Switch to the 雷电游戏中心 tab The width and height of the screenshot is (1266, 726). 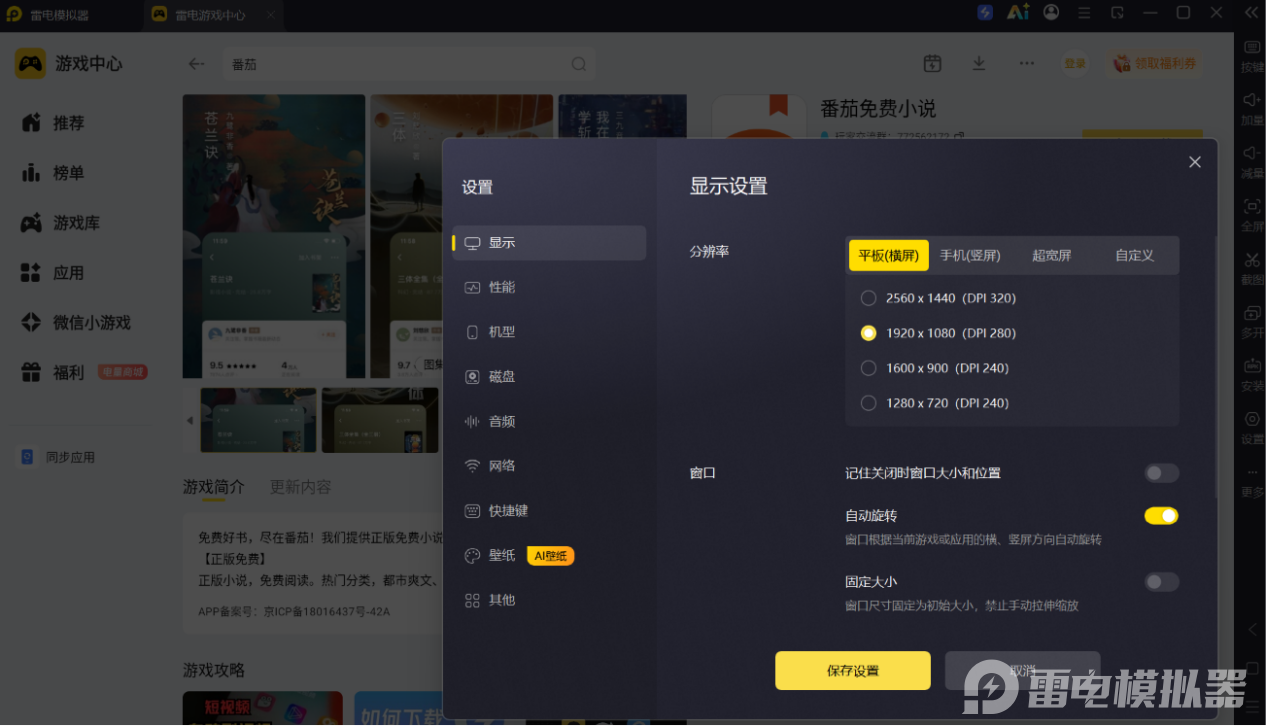point(213,15)
